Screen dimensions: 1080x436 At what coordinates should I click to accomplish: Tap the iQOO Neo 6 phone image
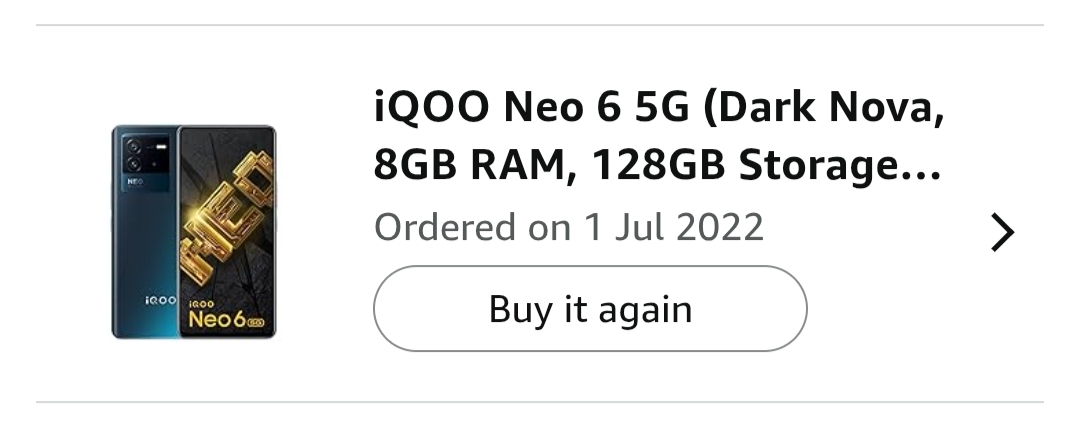coord(193,231)
